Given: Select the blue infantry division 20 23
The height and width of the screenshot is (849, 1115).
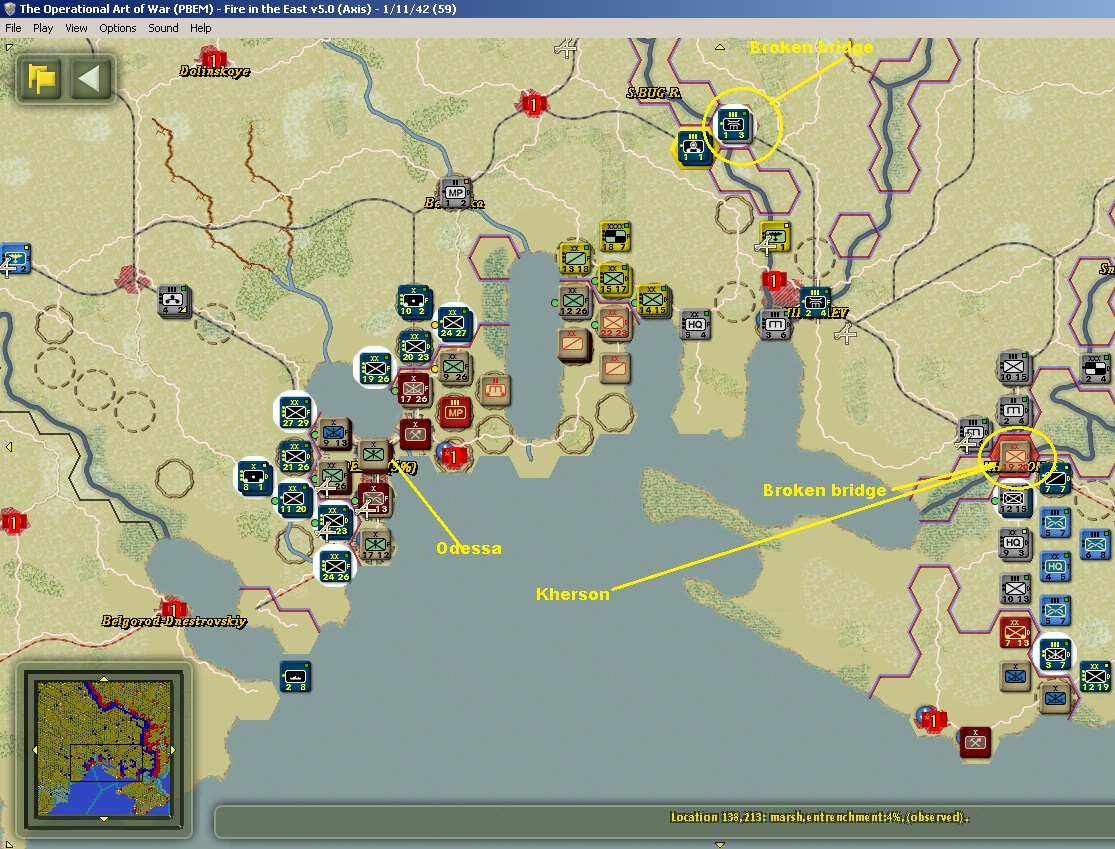Looking at the screenshot, I should (x=415, y=347).
